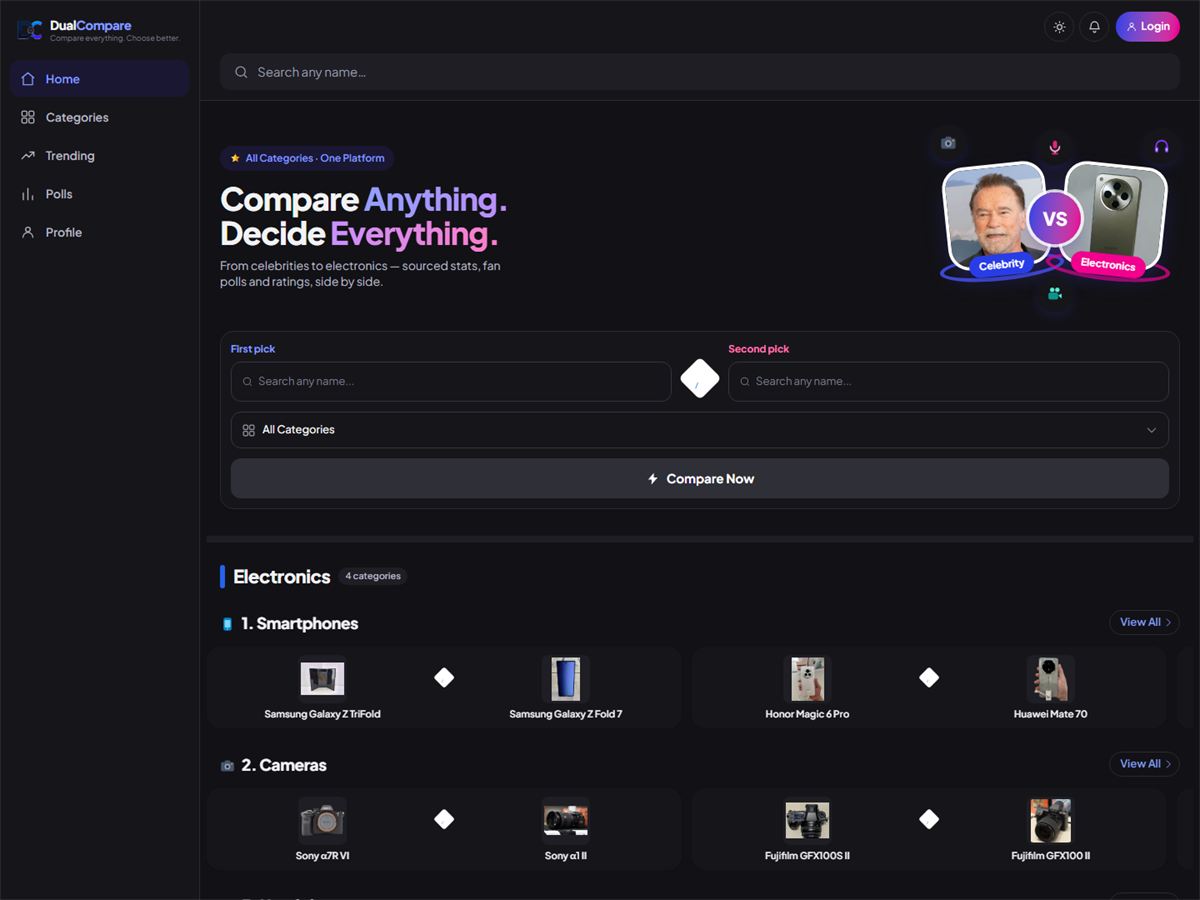Viewport: 1200px width, 900px height.
Task: Click the Electronics label pill in hero
Action: pyautogui.click(x=1108, y=264)
